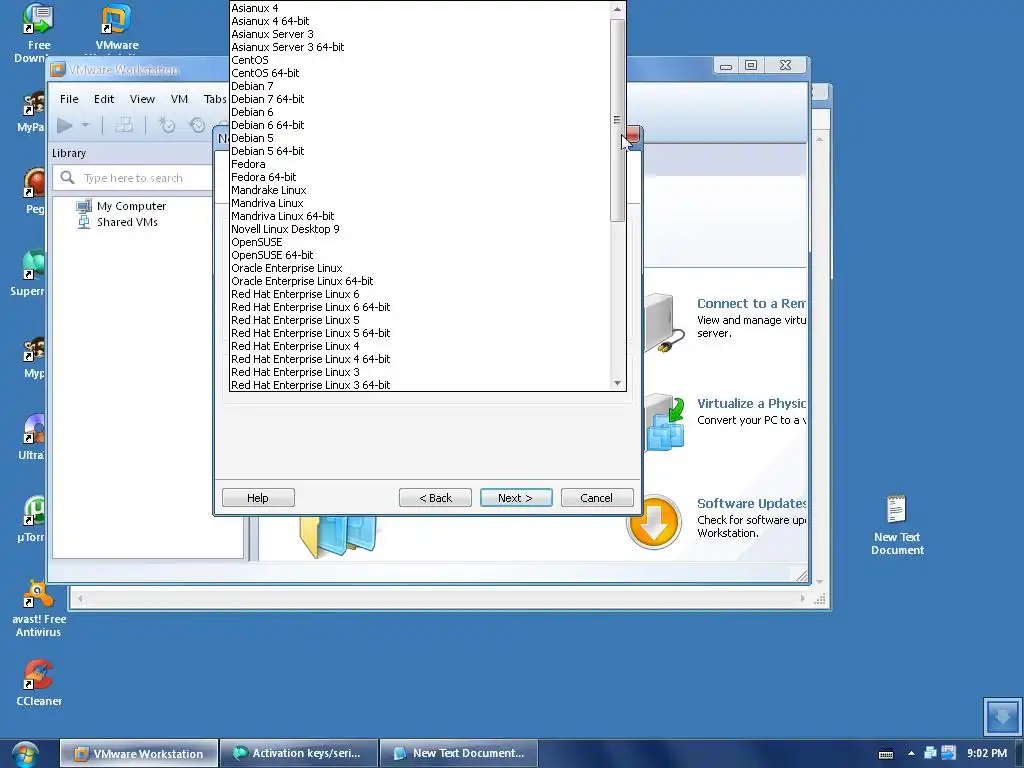This screenshot has width=1024, height=768.
Task: Cancel the new VM wizard
Action: coord(597,498)
